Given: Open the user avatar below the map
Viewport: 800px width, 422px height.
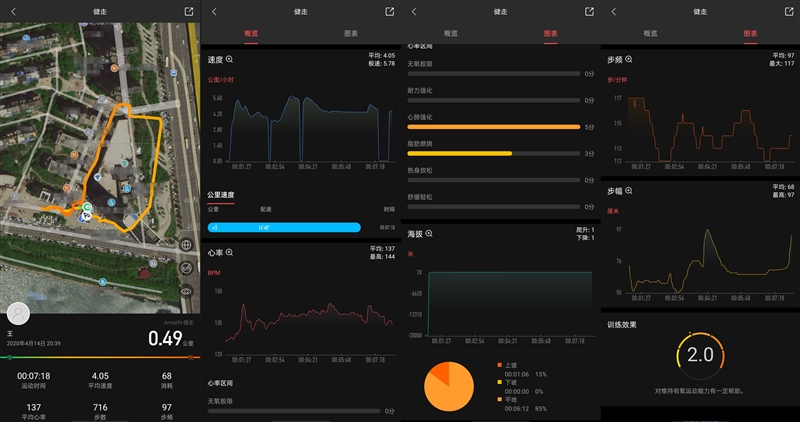Looking at the screenshot, I should (x=18, y=313).
